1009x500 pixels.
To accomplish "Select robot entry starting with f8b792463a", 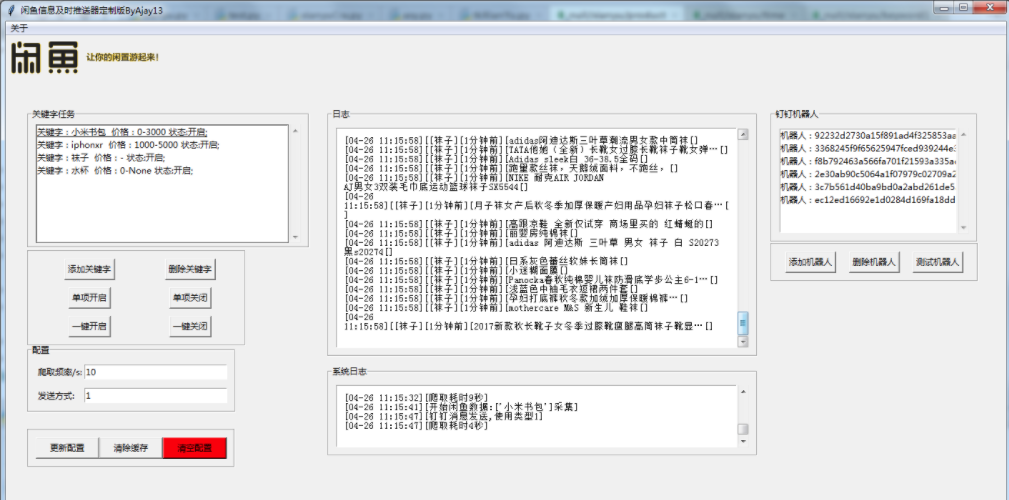I will coord(868,161).
